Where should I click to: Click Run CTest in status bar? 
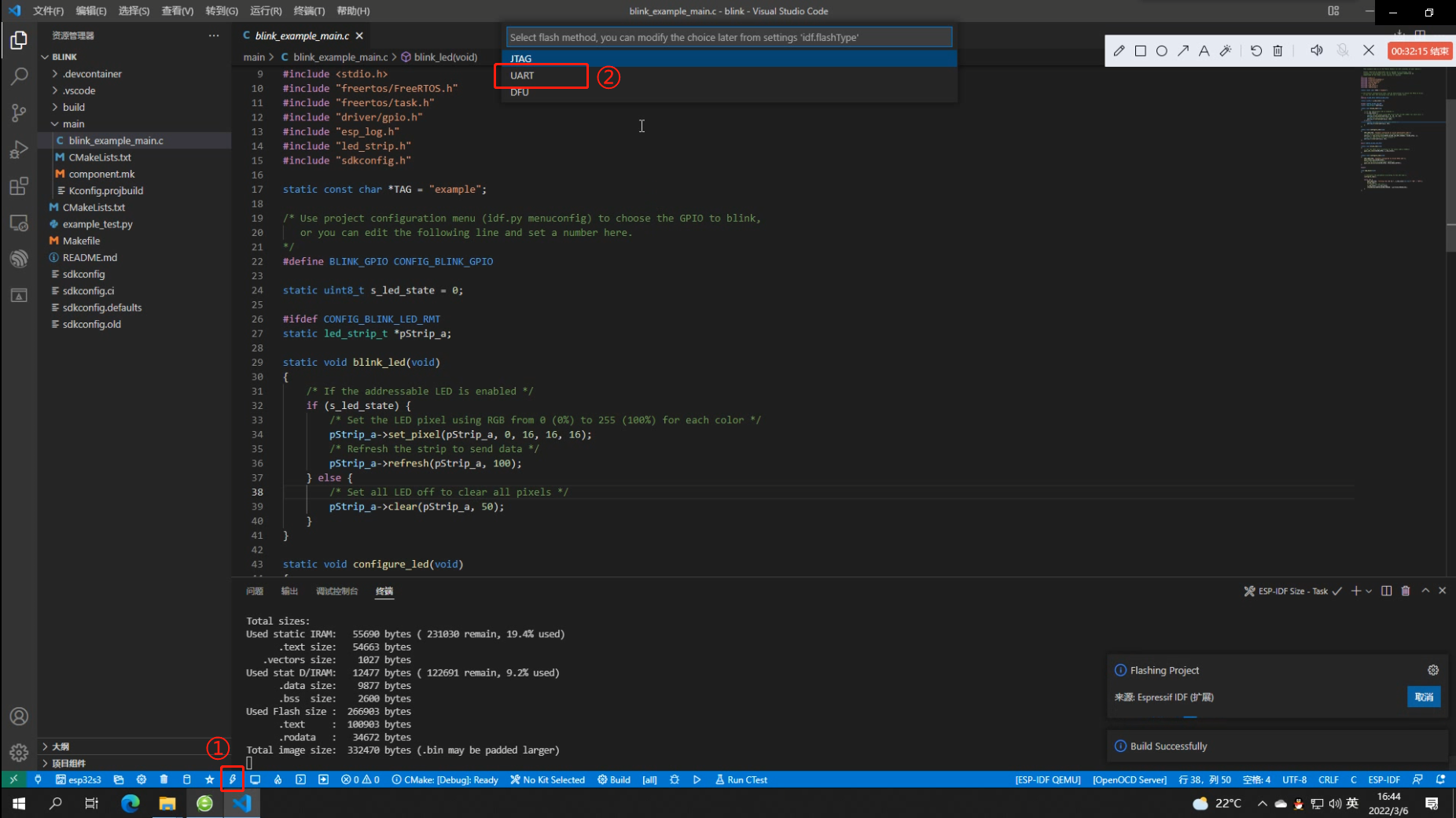click(x=741, y=779)
